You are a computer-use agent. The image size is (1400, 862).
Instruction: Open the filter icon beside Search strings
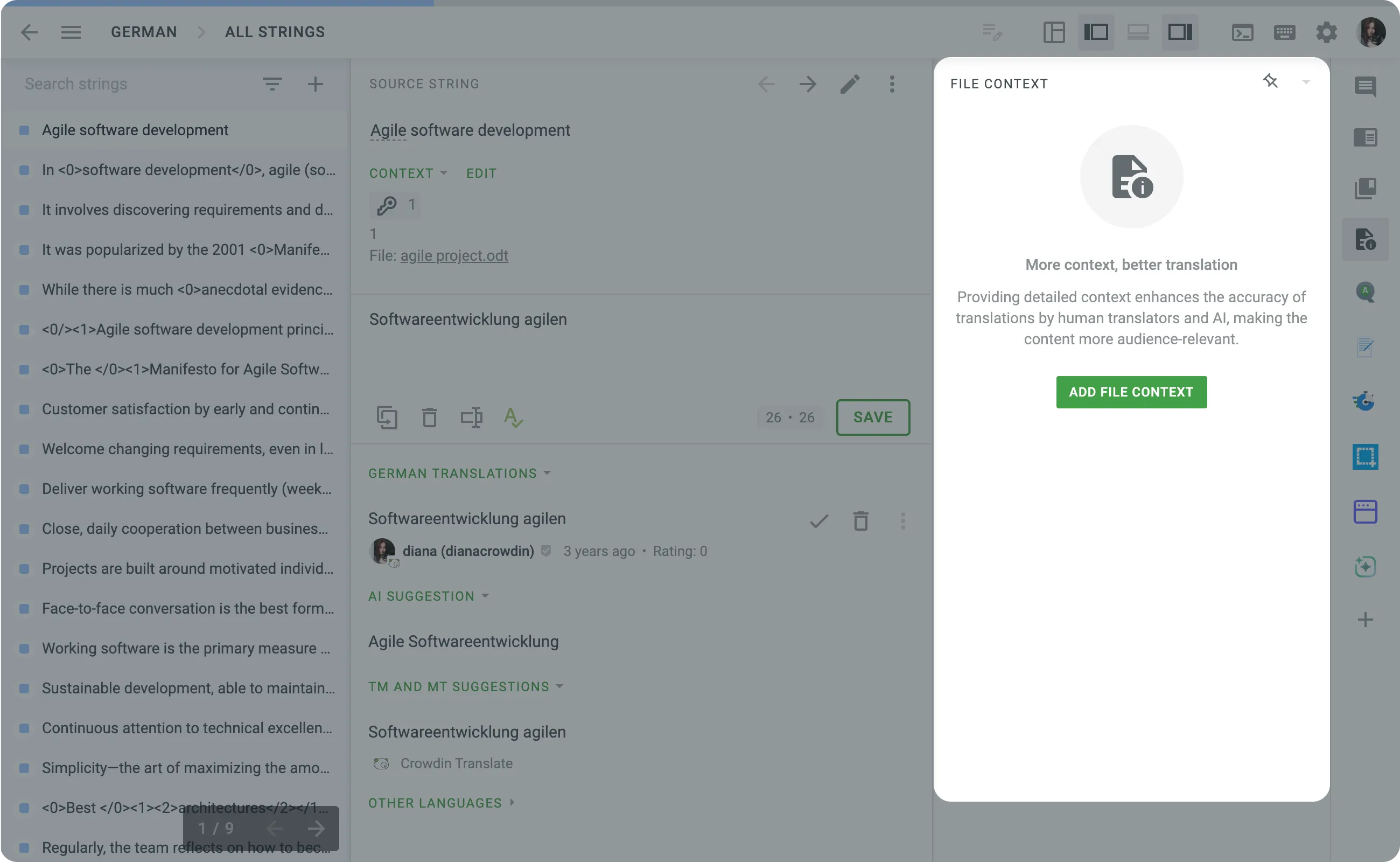coord(273,83)
